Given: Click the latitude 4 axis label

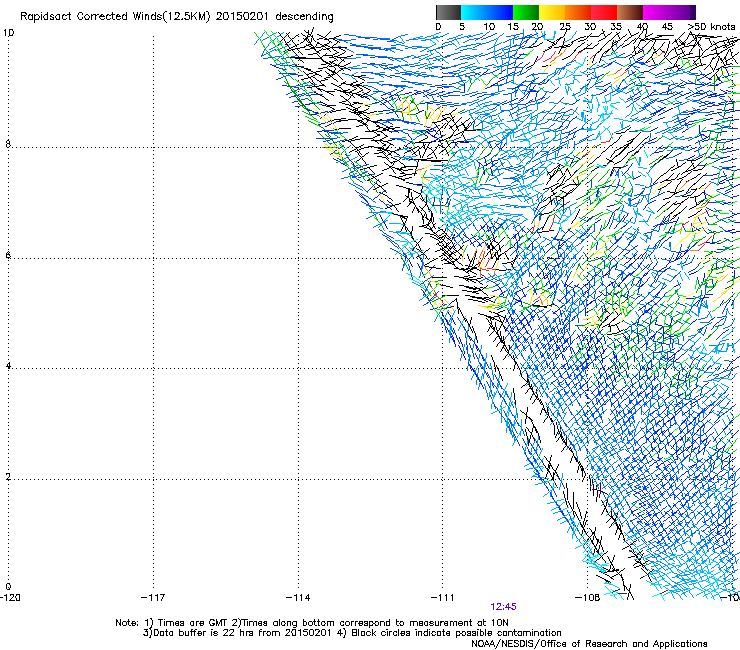Looking at the screenshot, I should click(8, 366).
